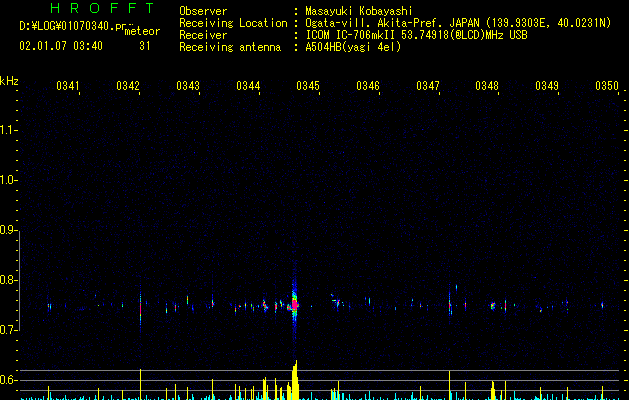Click the 0.8 kHz frequency tick label

(x=8, y=280)
